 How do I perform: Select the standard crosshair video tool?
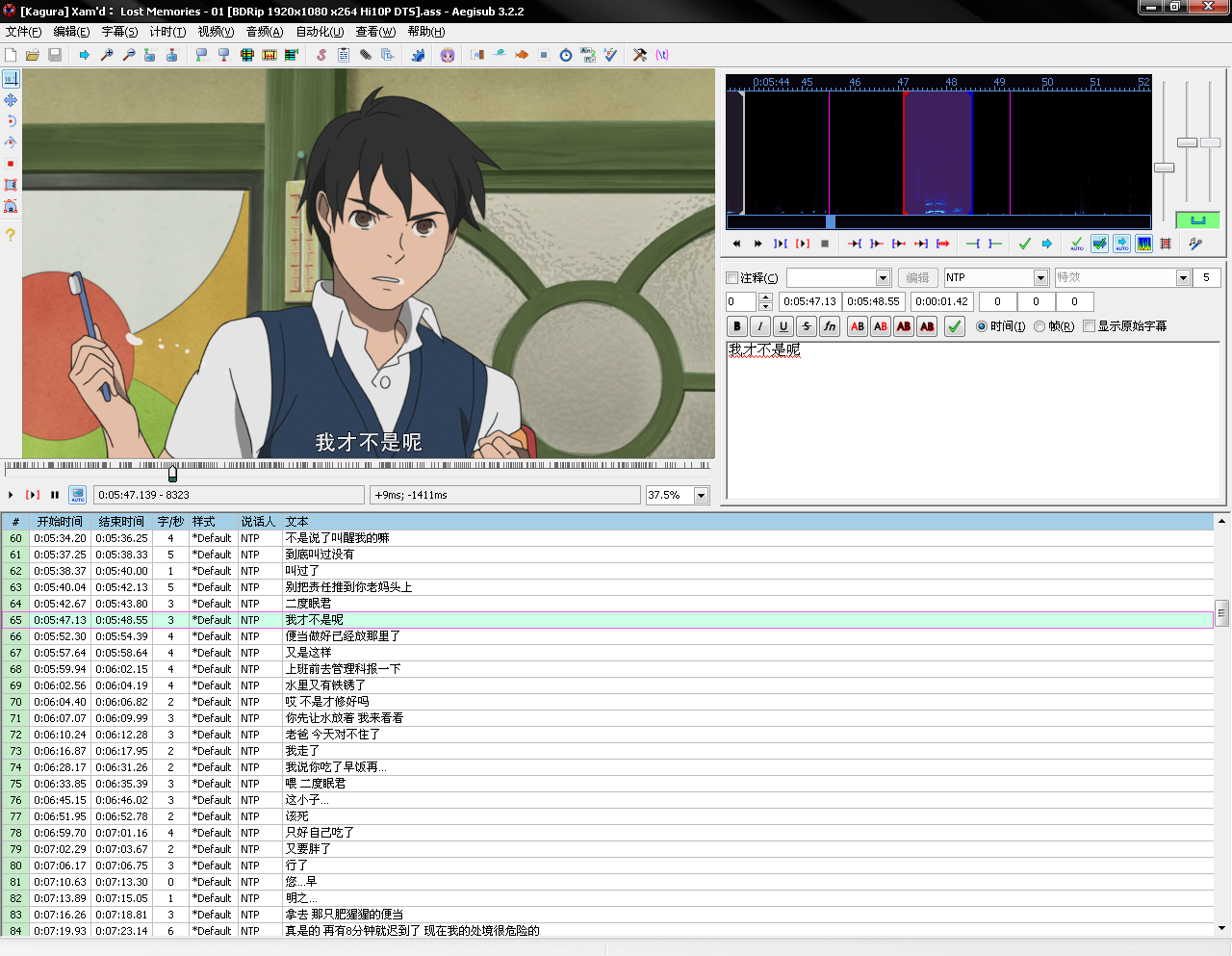[11, 79]
